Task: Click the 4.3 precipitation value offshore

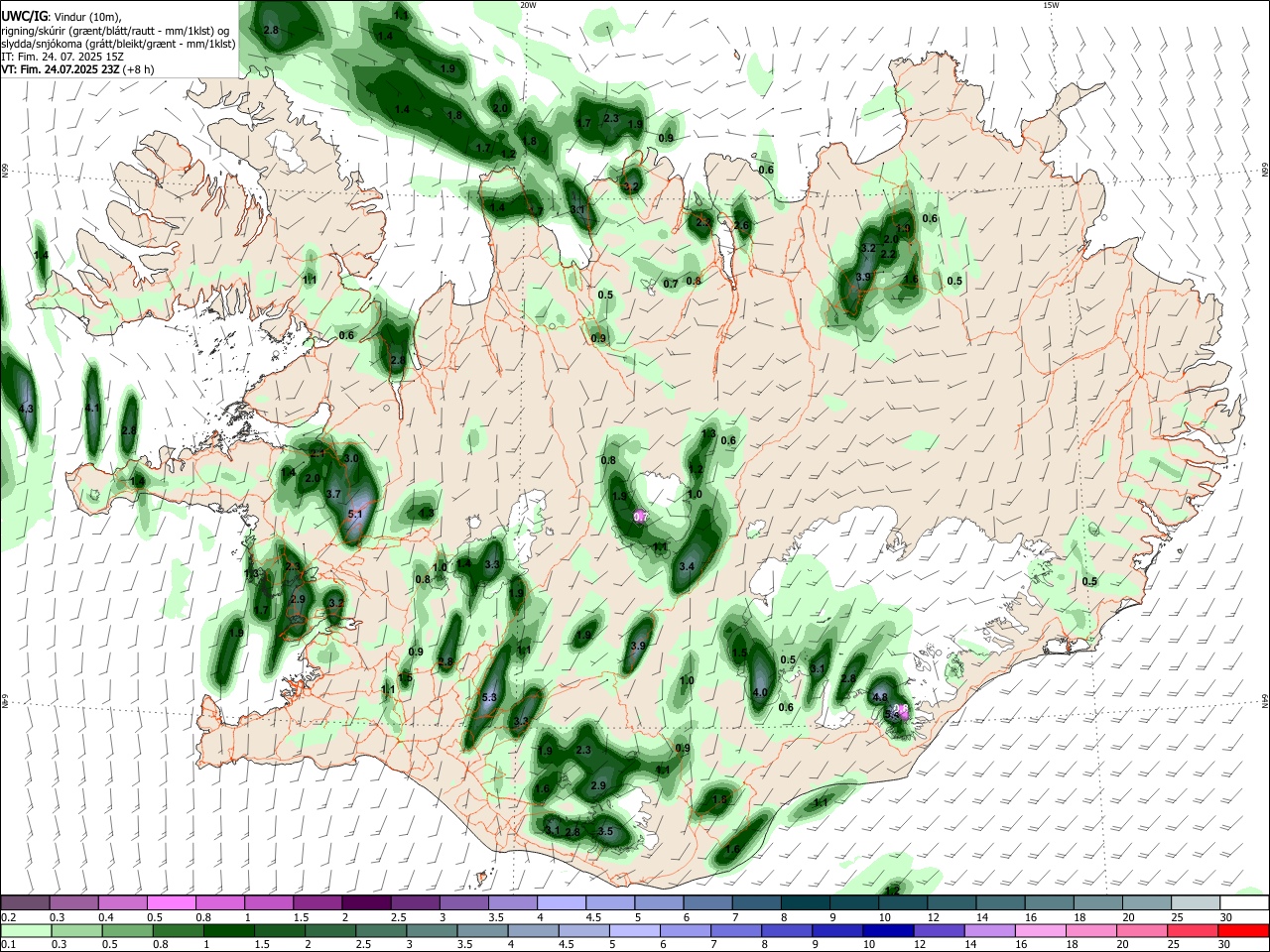Action: [x=27, y=409]
